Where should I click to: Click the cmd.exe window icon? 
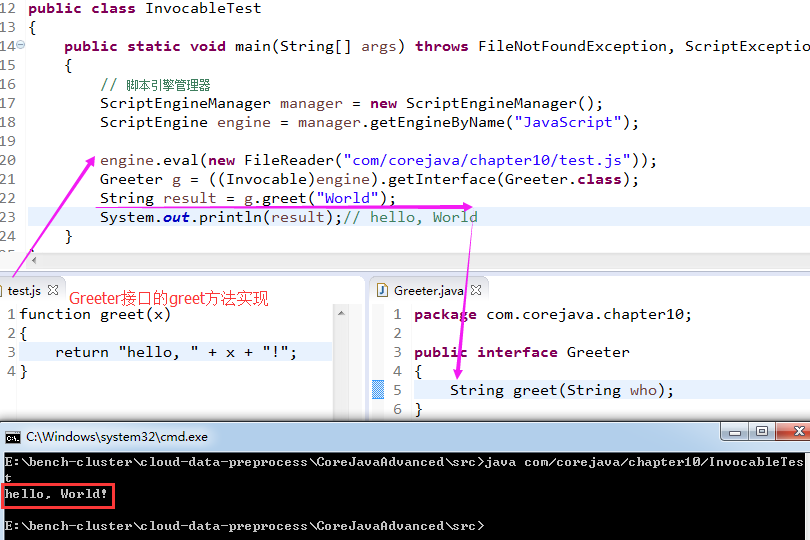tap(13, 438)
